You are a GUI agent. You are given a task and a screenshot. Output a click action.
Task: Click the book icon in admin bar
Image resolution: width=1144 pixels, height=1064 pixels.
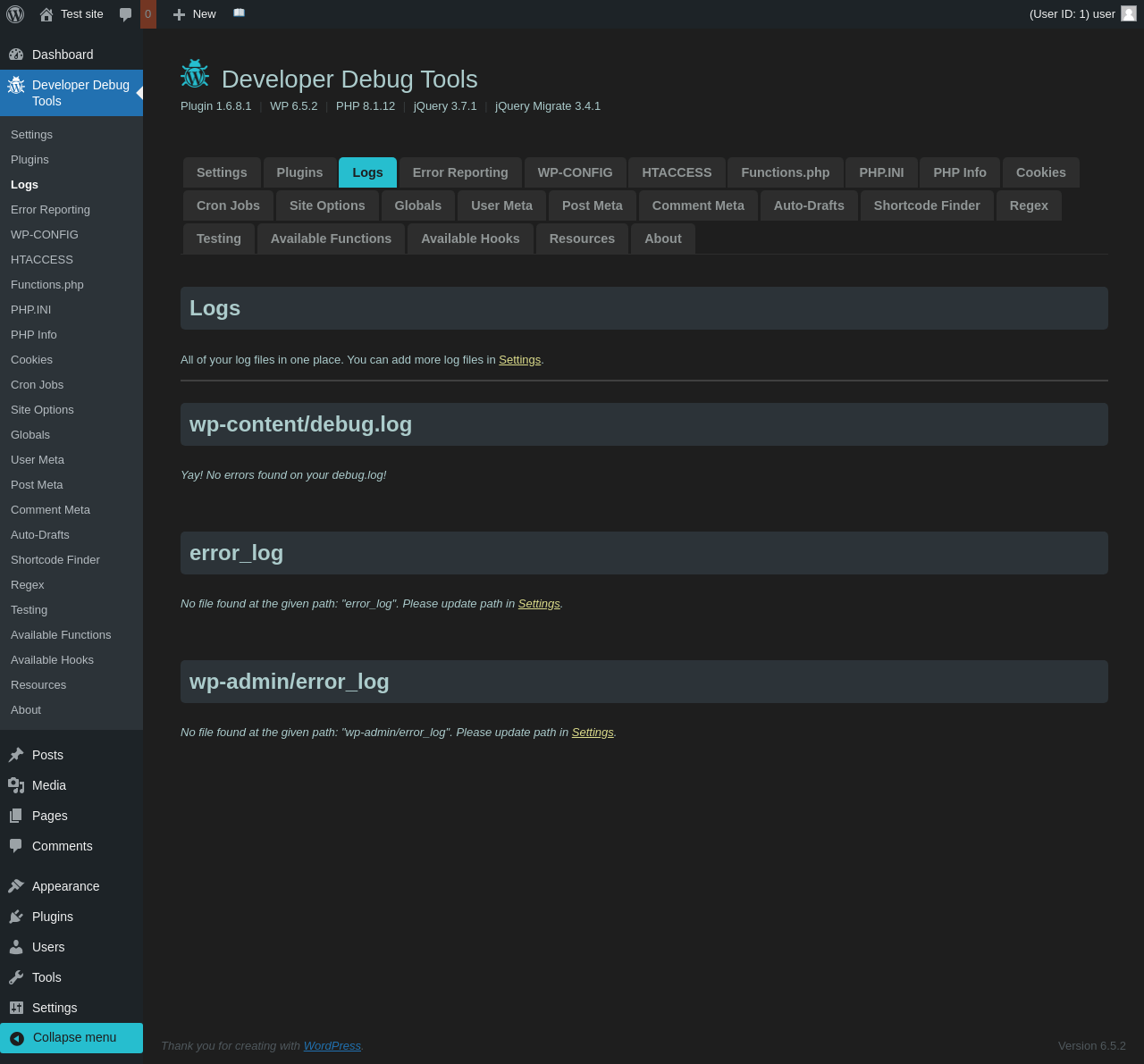pyautogui.click(x=239, y=13)
